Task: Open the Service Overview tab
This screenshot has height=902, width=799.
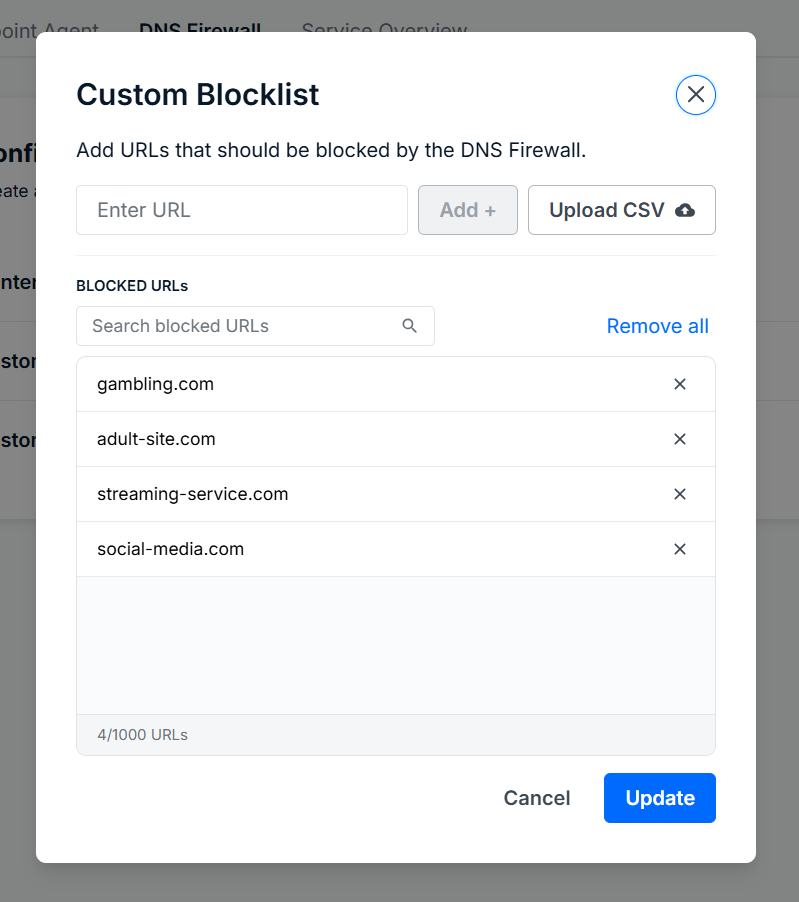Action: (x=384, y=29)
